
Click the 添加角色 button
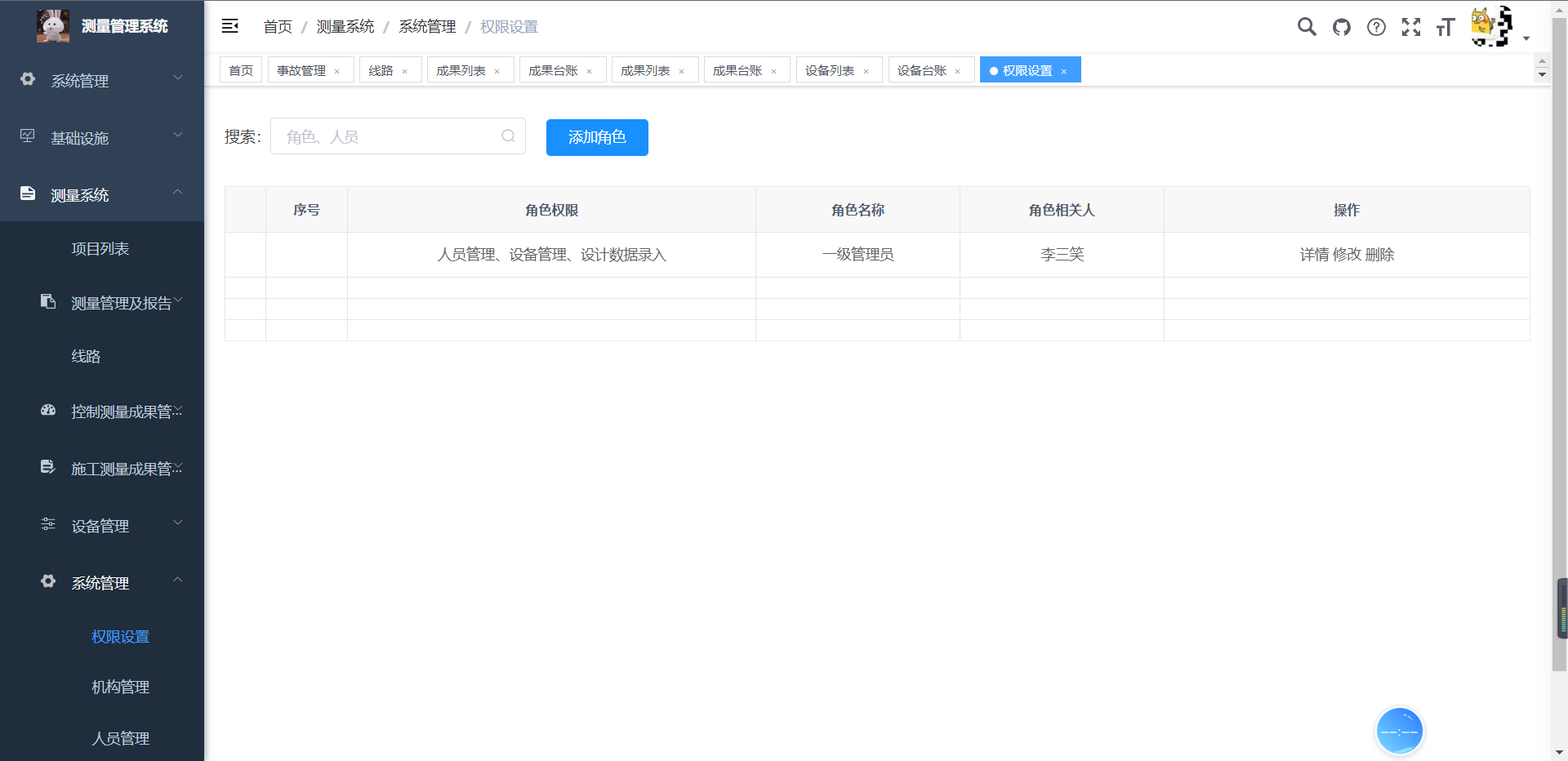click(597, 137)
